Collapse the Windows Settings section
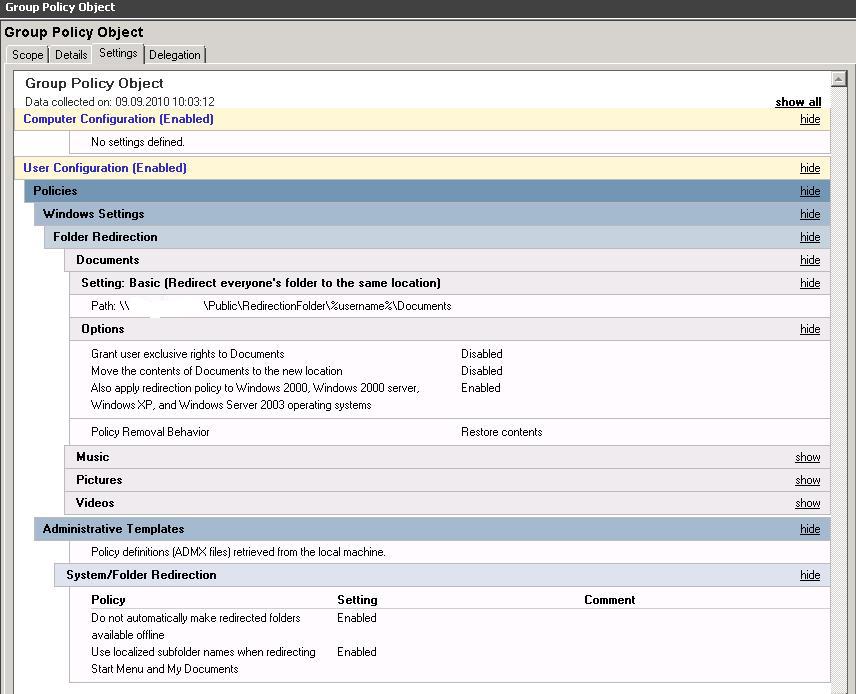 810,214
